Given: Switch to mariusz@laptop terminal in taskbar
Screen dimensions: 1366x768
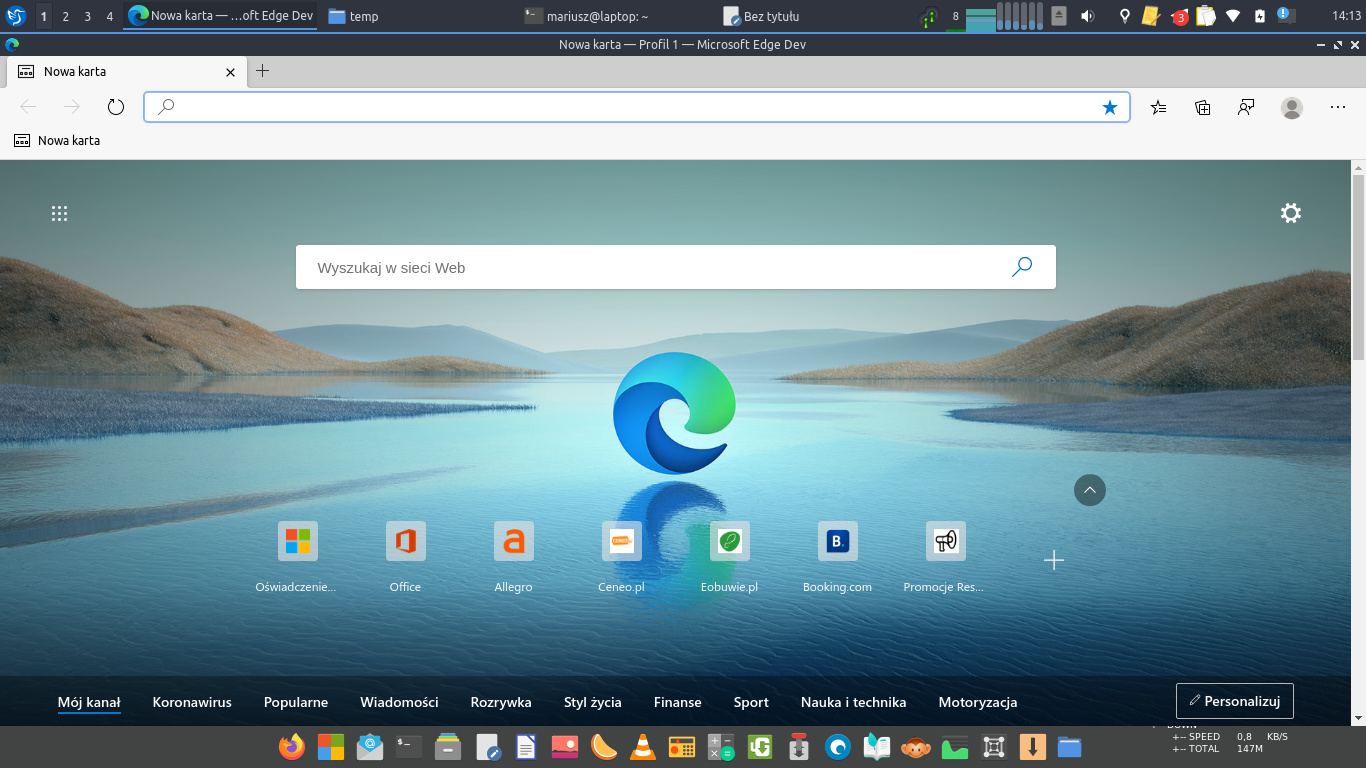Looking at the screenshot, I should pos(587,16).
